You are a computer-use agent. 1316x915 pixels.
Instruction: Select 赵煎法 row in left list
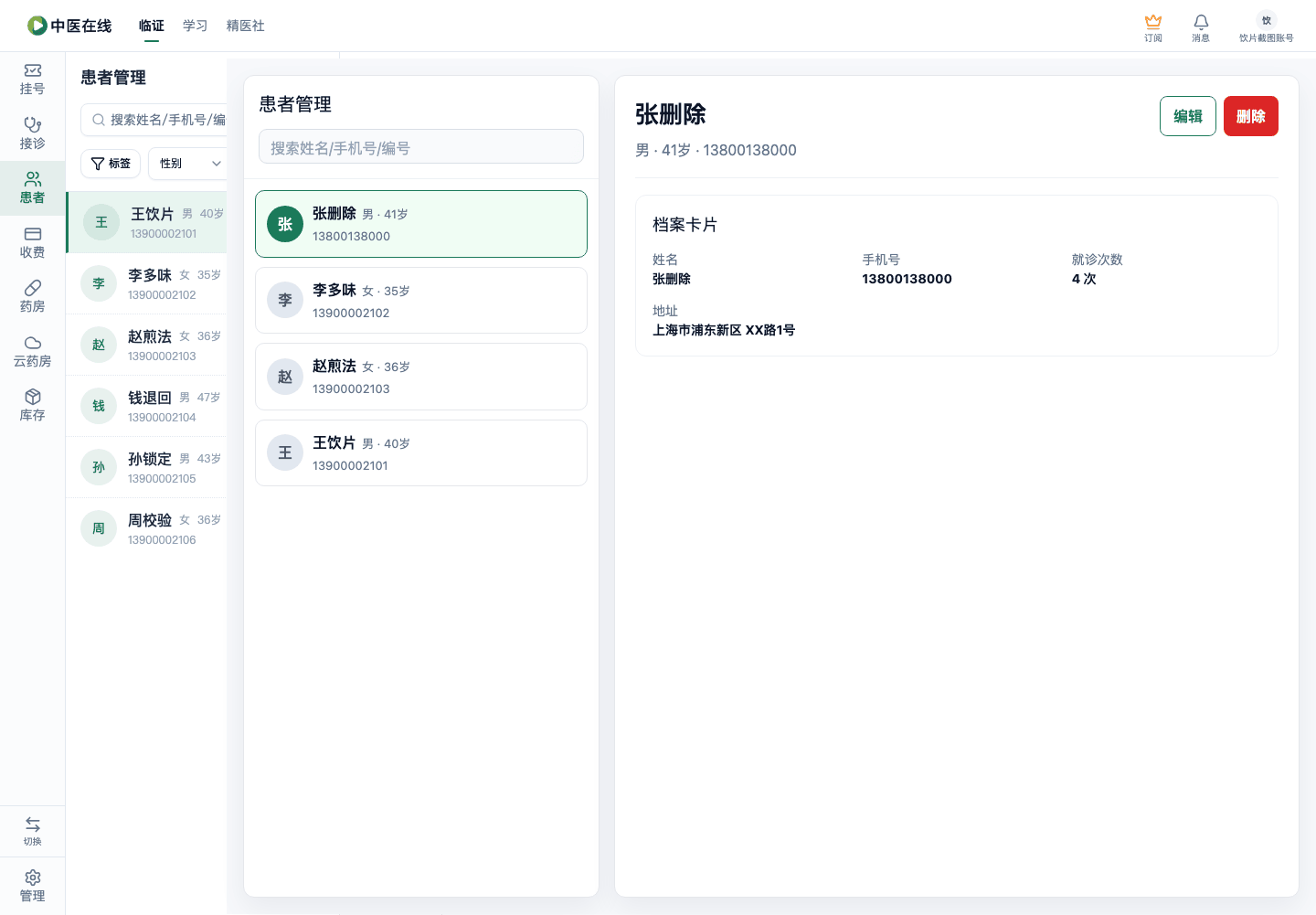(x=146, y=345)
